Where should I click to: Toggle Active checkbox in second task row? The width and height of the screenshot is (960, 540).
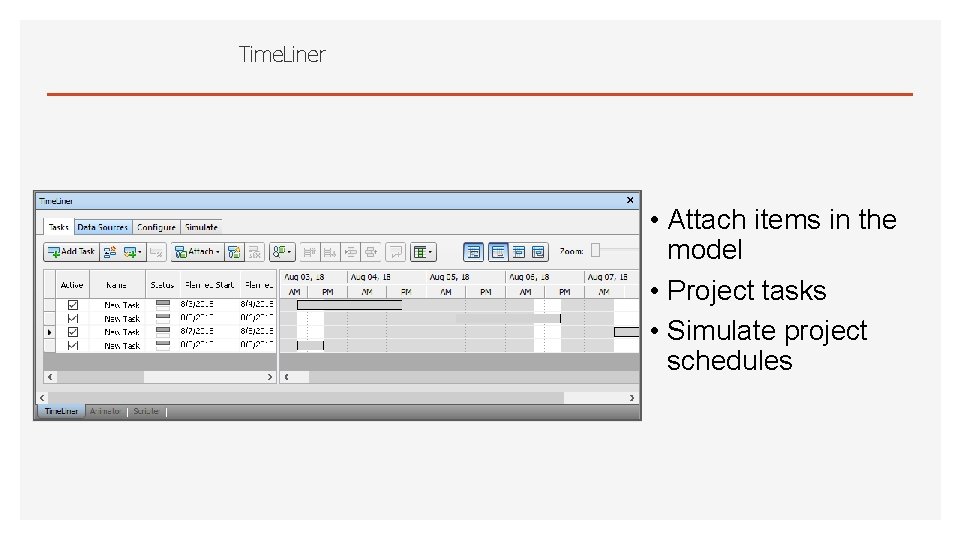click(x=73, y=318)
